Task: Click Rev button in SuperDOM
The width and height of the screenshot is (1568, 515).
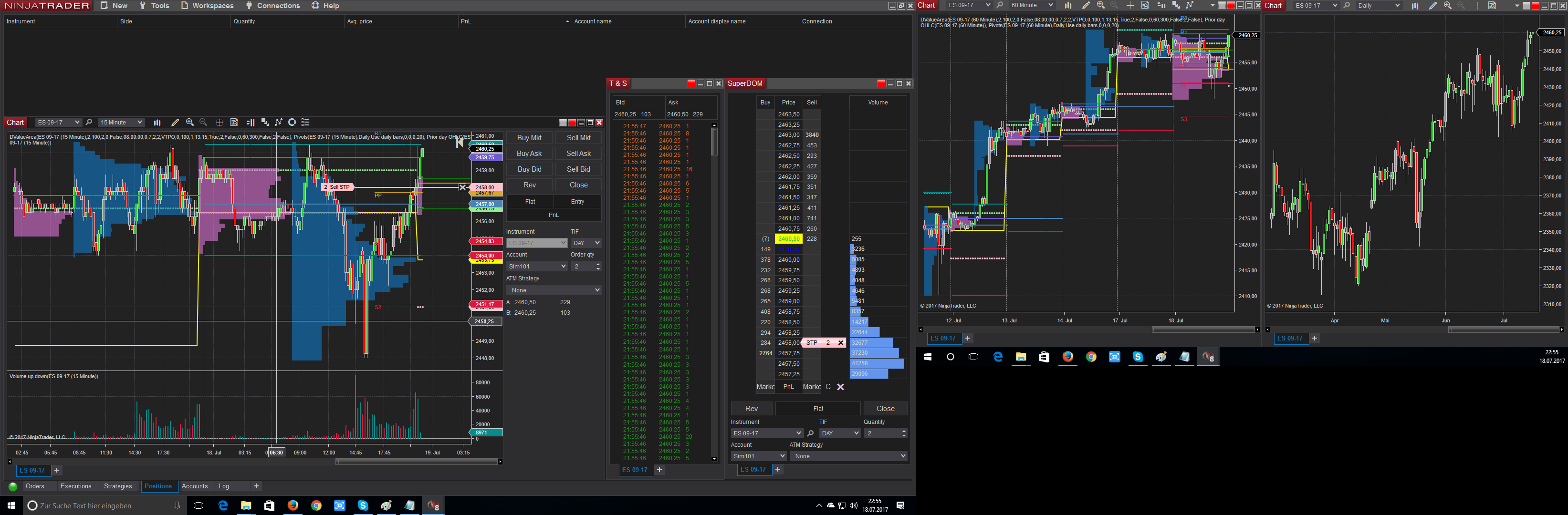Action: 752,409
